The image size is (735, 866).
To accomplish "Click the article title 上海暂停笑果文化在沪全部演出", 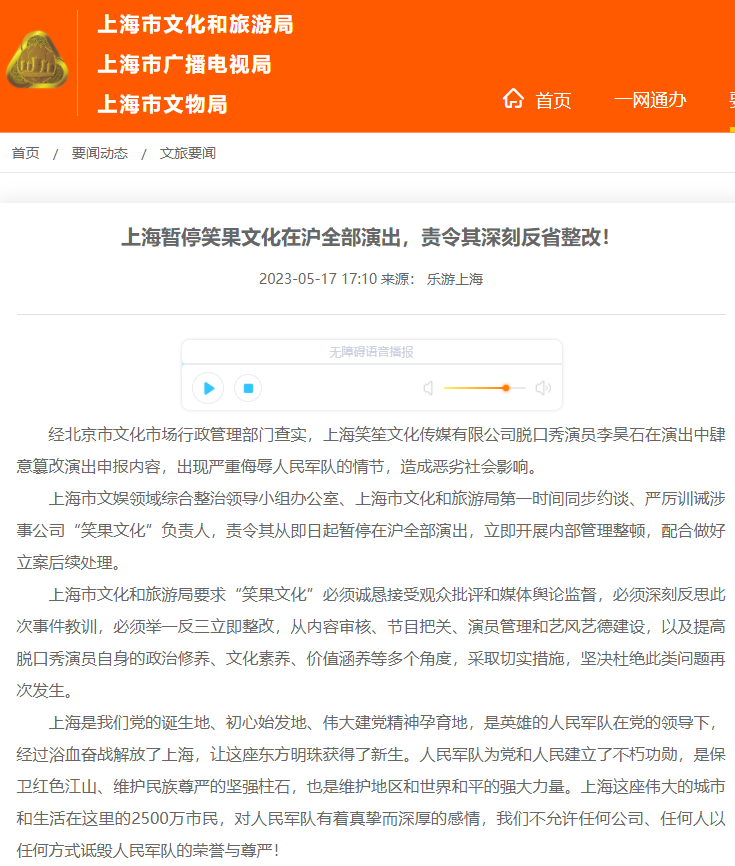I will [x=365, y=237].
